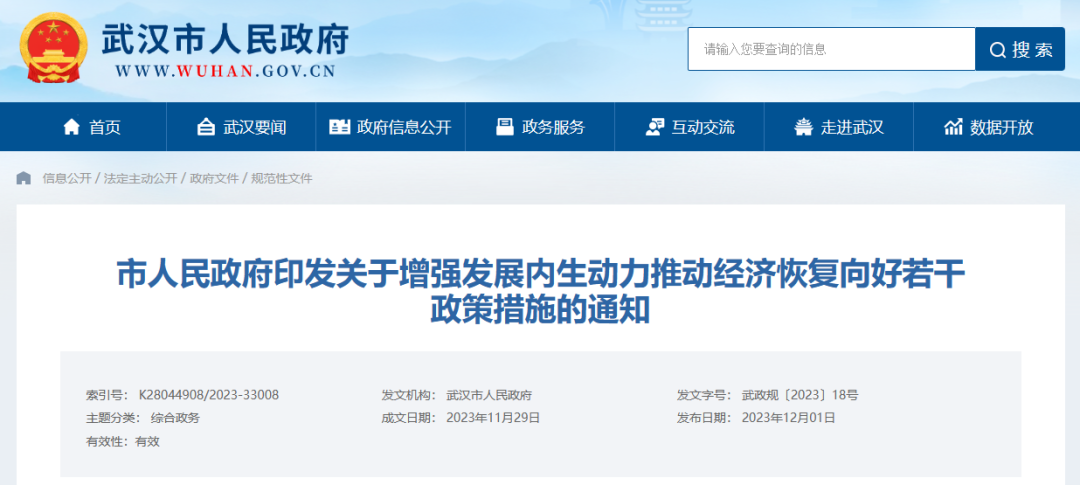Click the home icon beside 首页
The height and width of the screenshot is (485, 1080).
71,127
